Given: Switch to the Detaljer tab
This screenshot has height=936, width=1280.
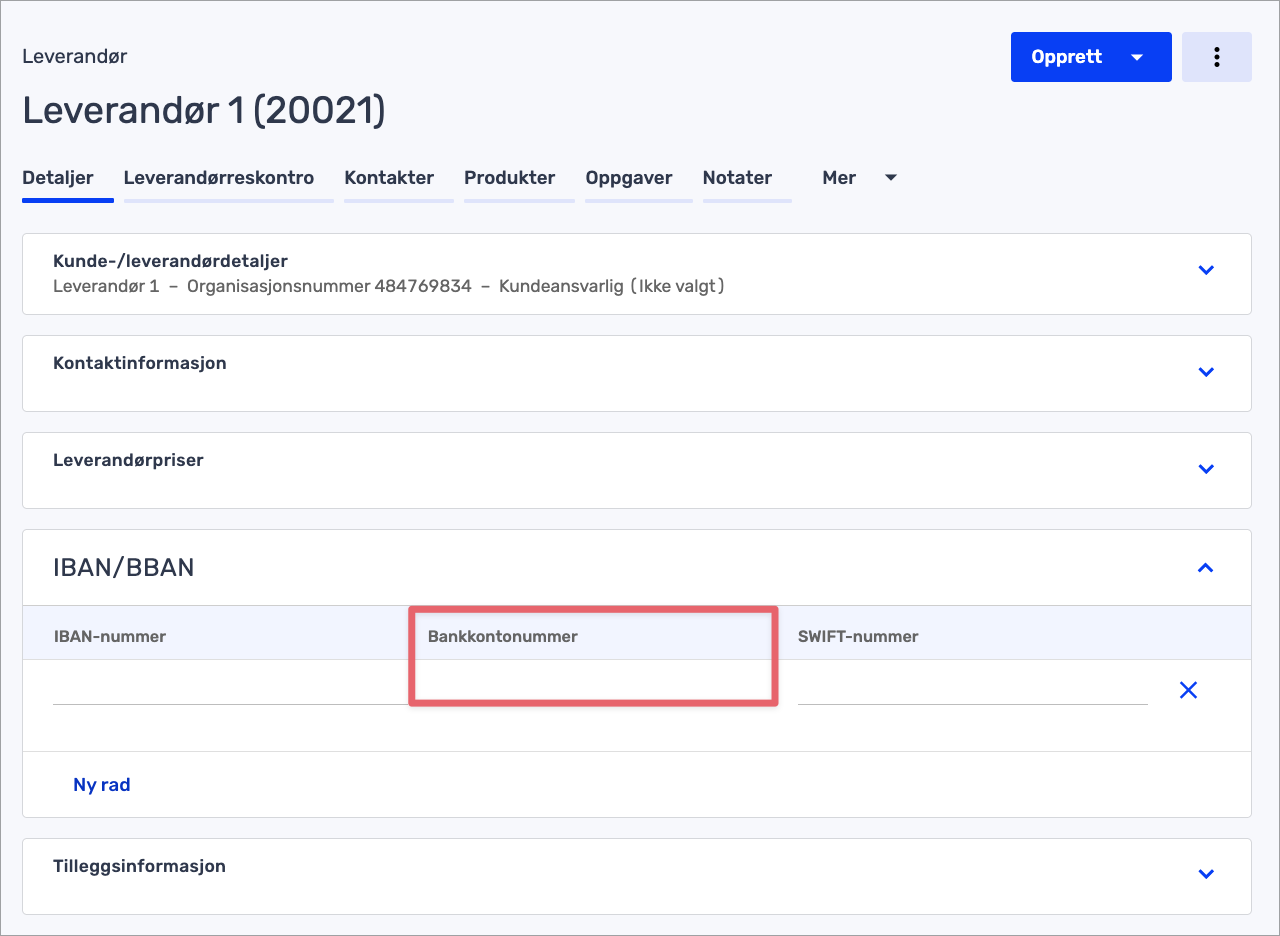Looking at the screenshot, I should pyautogui.click(x=58, y=178).
